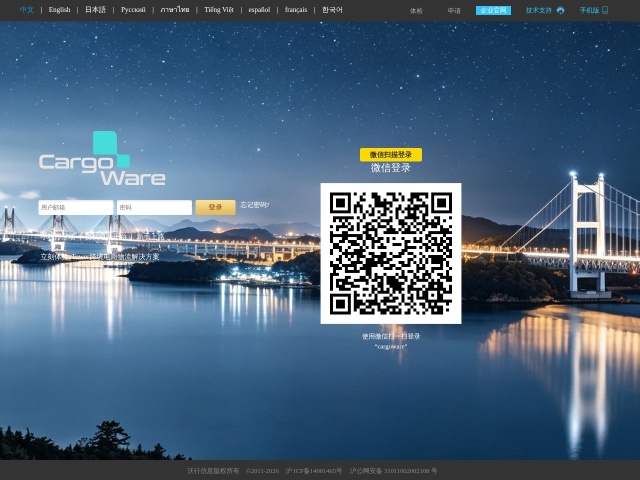This screenshot has width=640, height=480.
Task: Click the mobile phone icon
Action: click(605, 11)
